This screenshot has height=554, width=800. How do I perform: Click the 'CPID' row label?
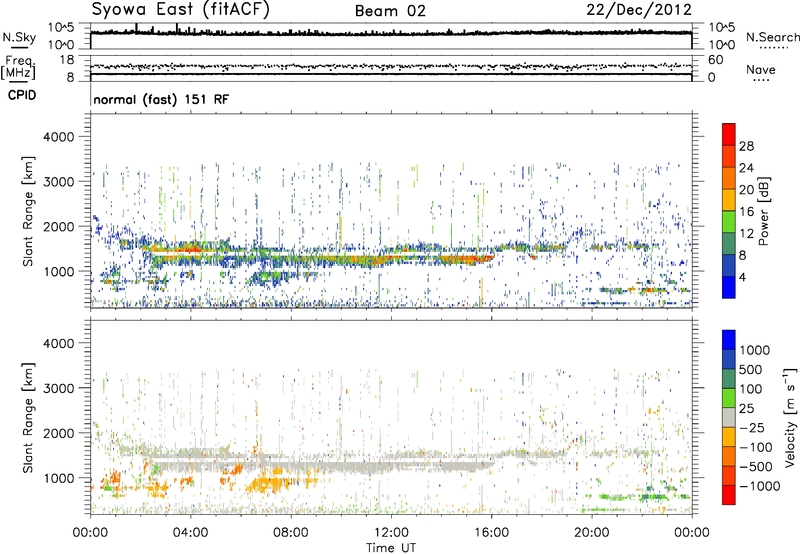coord(22,95)
